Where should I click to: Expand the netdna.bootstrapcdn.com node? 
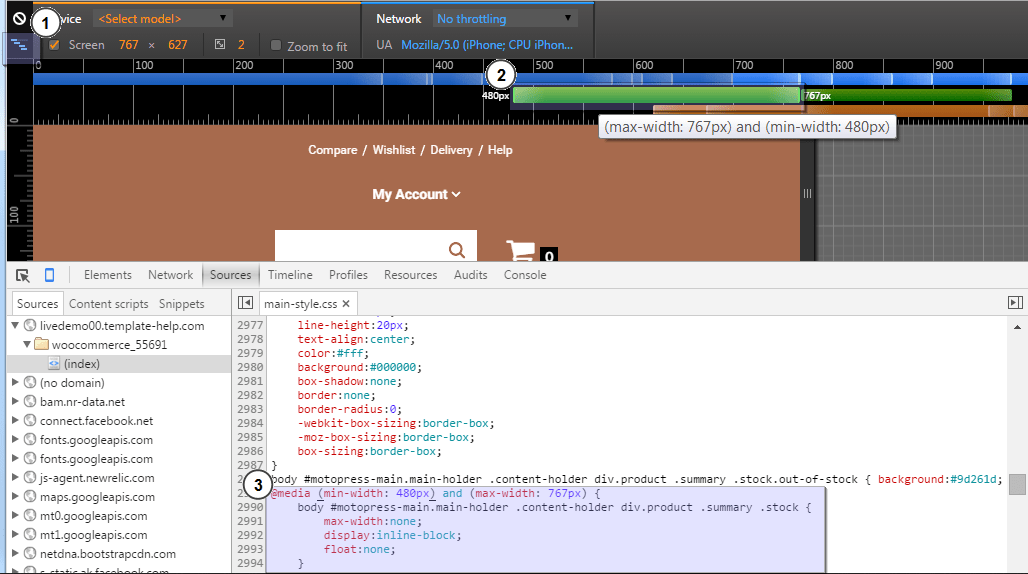tap(15, 553)
